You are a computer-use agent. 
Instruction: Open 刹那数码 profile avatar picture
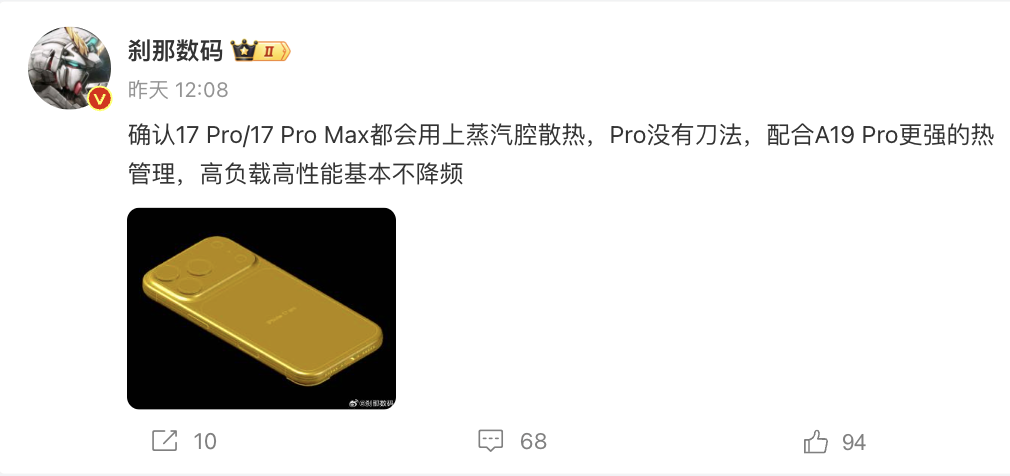coord(70,68)
